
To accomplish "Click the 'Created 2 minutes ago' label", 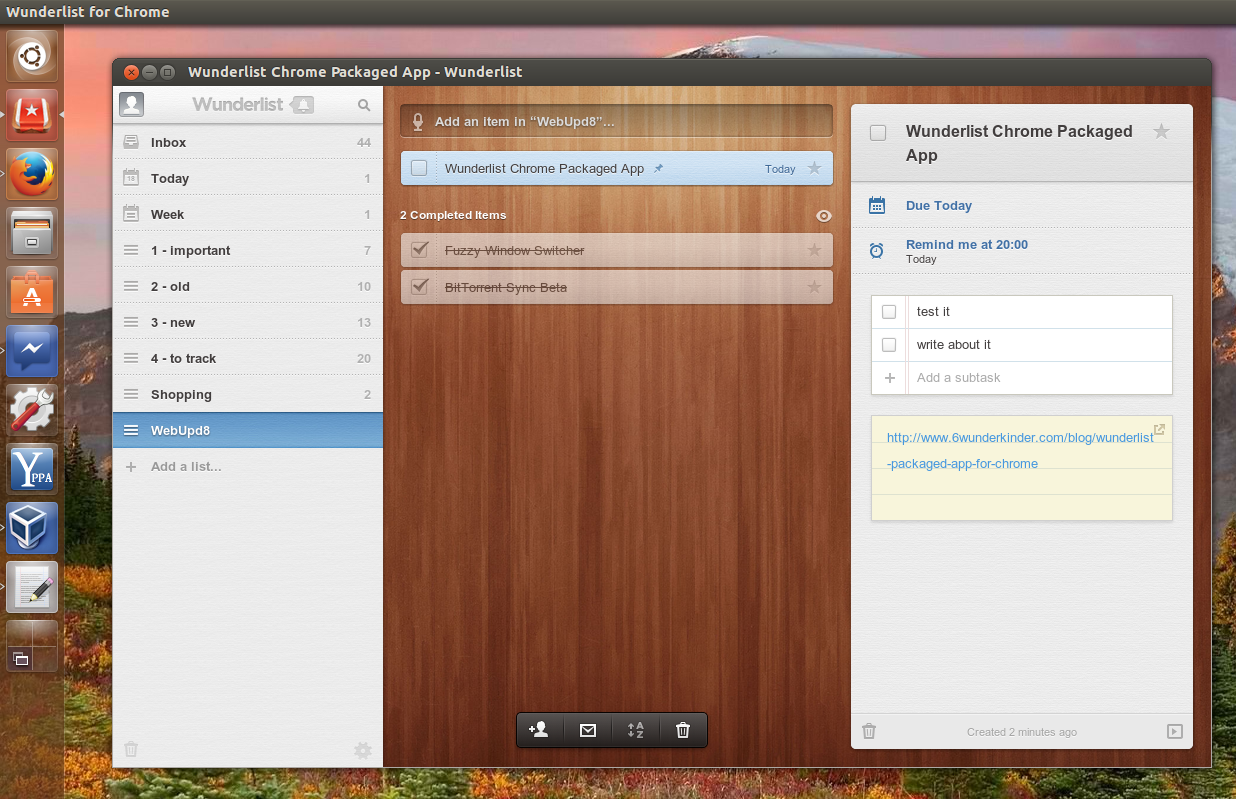I will (x=1022, y=732).
